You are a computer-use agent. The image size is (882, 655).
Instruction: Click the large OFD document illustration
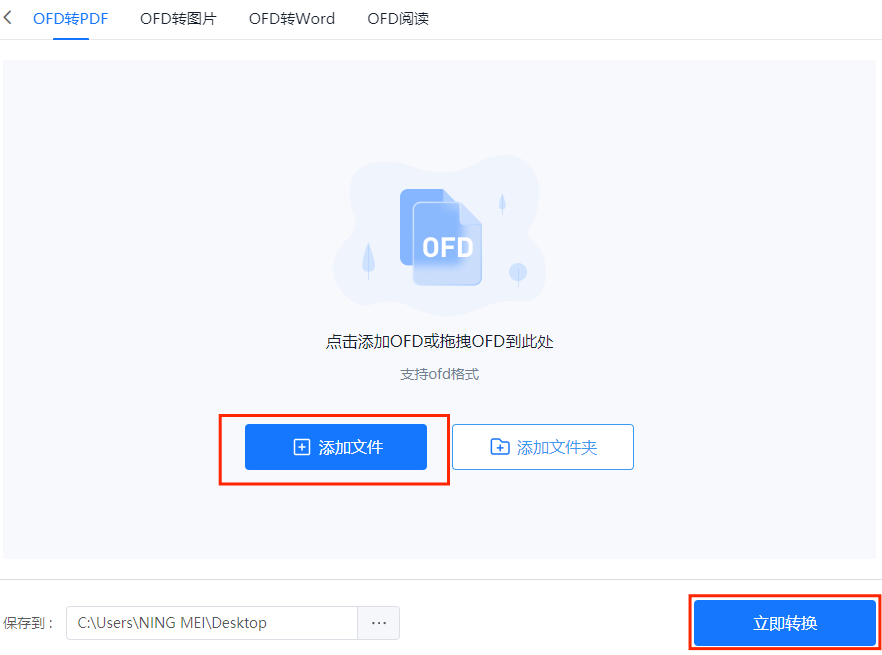(441, 237)
